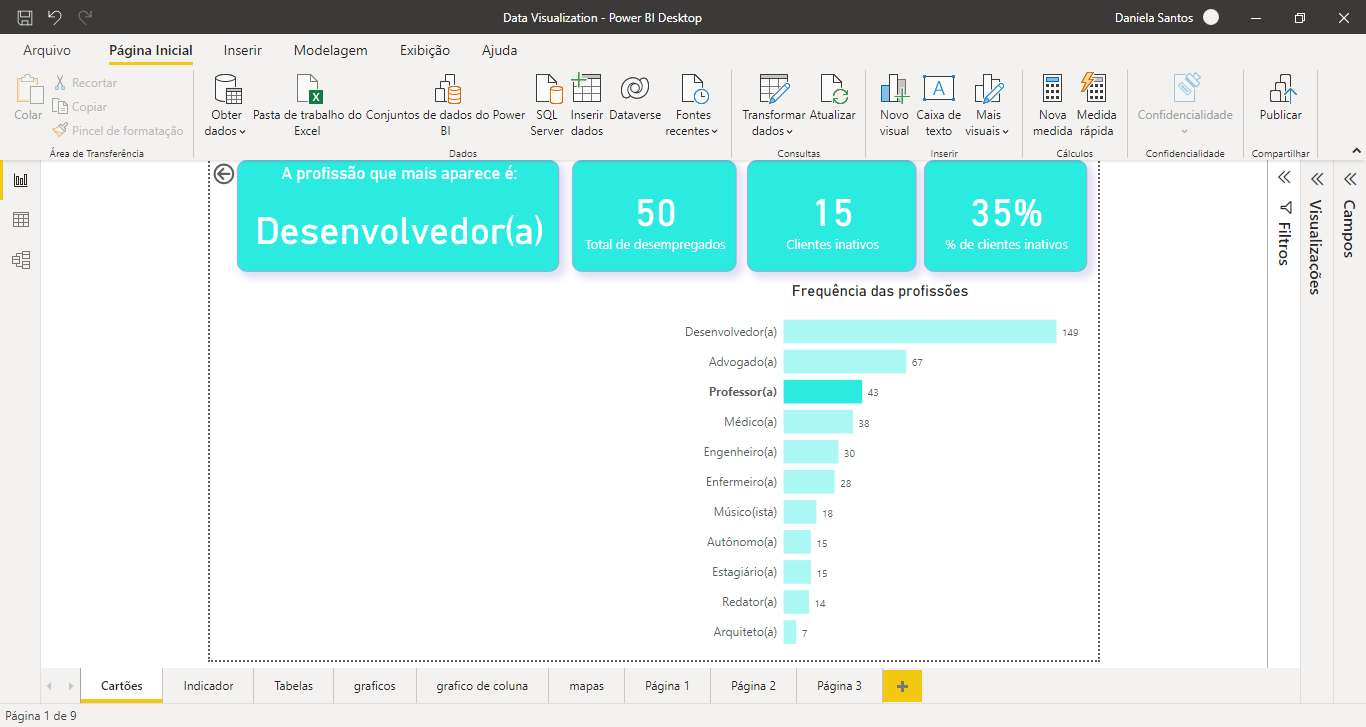The height and width of the screenshot is (727, 1366).
Task: Open Pasta de trabalho do Excel
Action: coord(307,105)
